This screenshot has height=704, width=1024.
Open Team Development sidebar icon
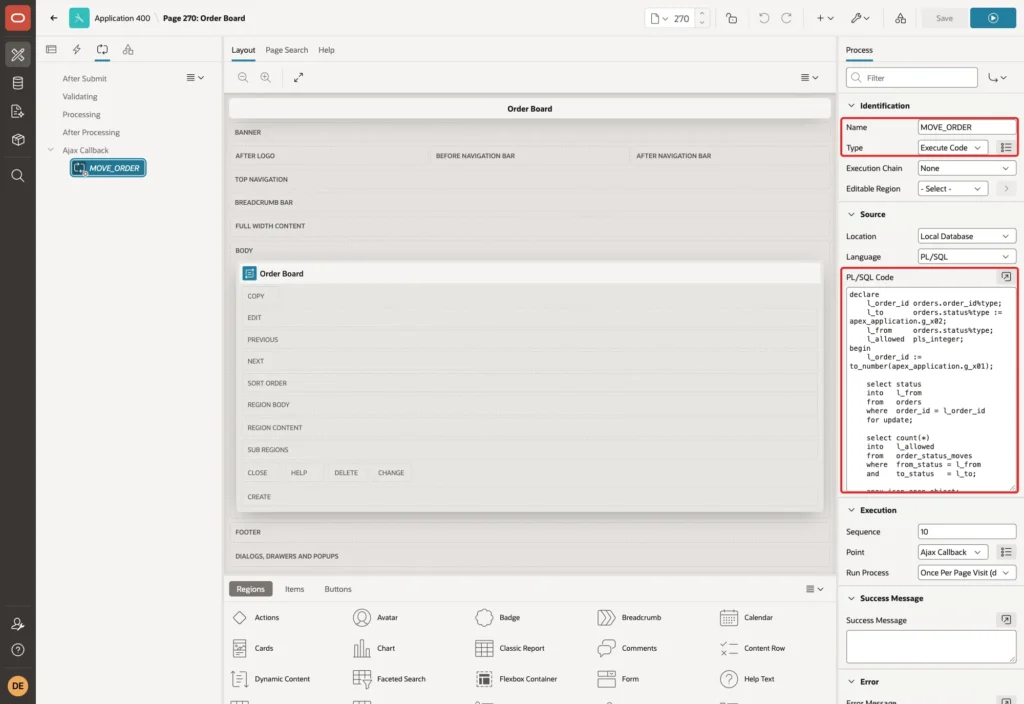pos(18,112)
